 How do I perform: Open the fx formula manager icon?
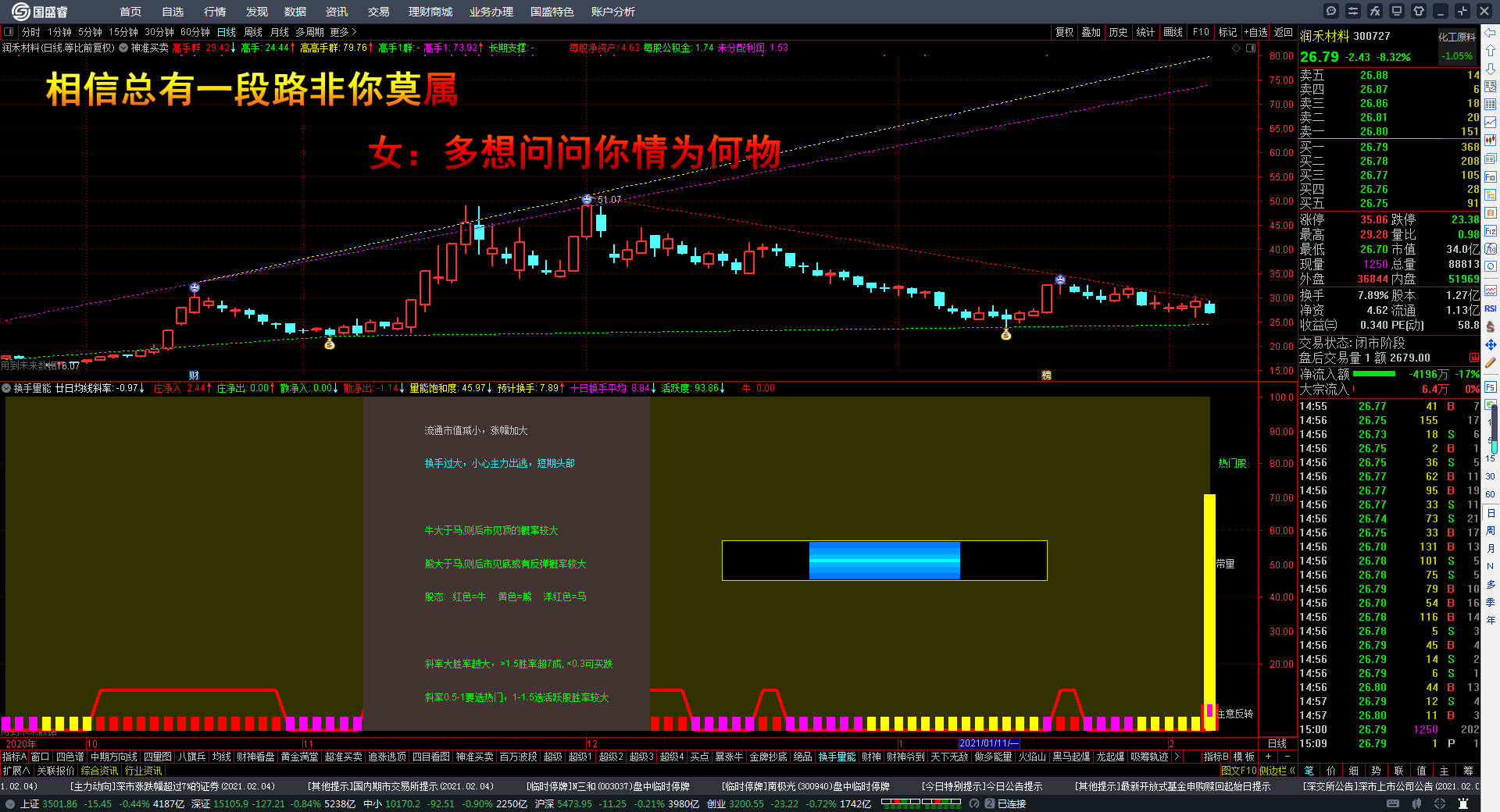(1375, 11)
